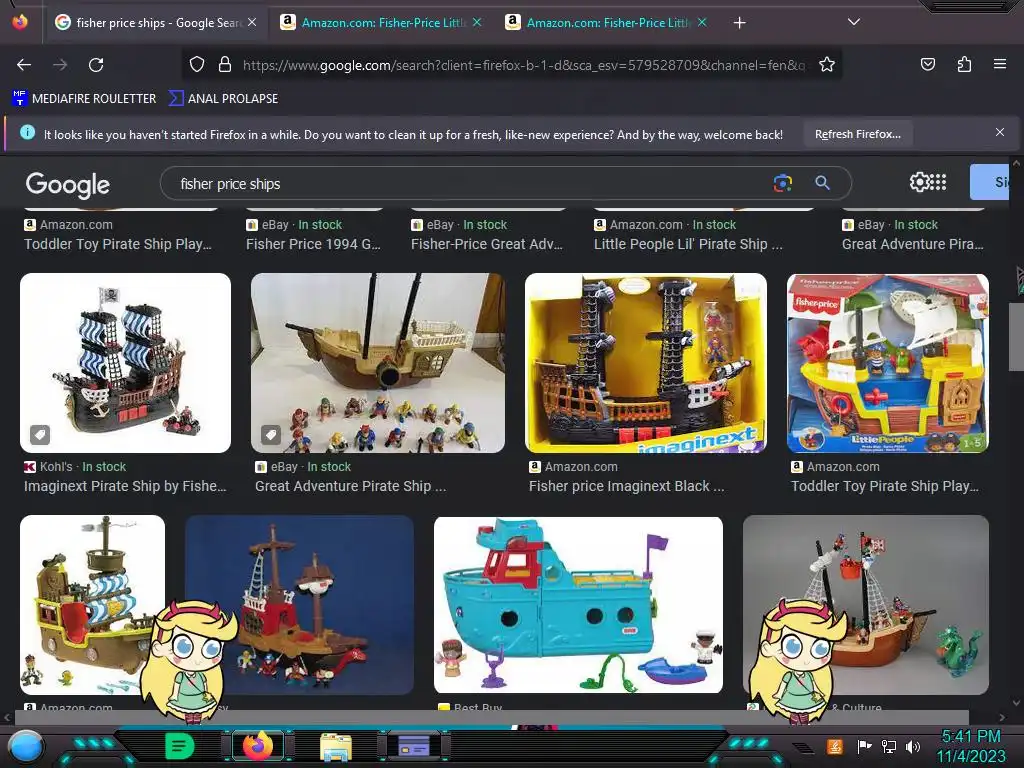Open the Kohl's Imaginext pirate ship thumbnail
Image resolution: width=1024 pixels, height=768 pixels.
(x=125, y=362)
